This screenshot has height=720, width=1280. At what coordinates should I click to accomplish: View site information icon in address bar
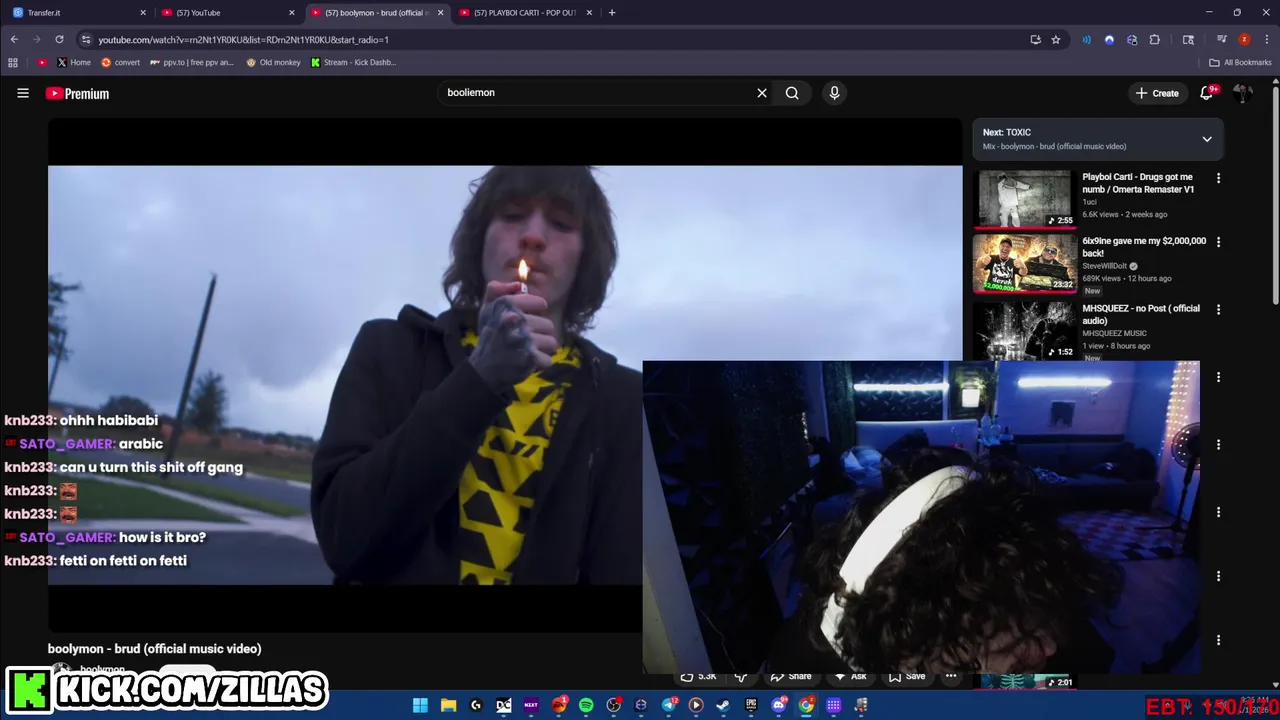coord(86,40)
